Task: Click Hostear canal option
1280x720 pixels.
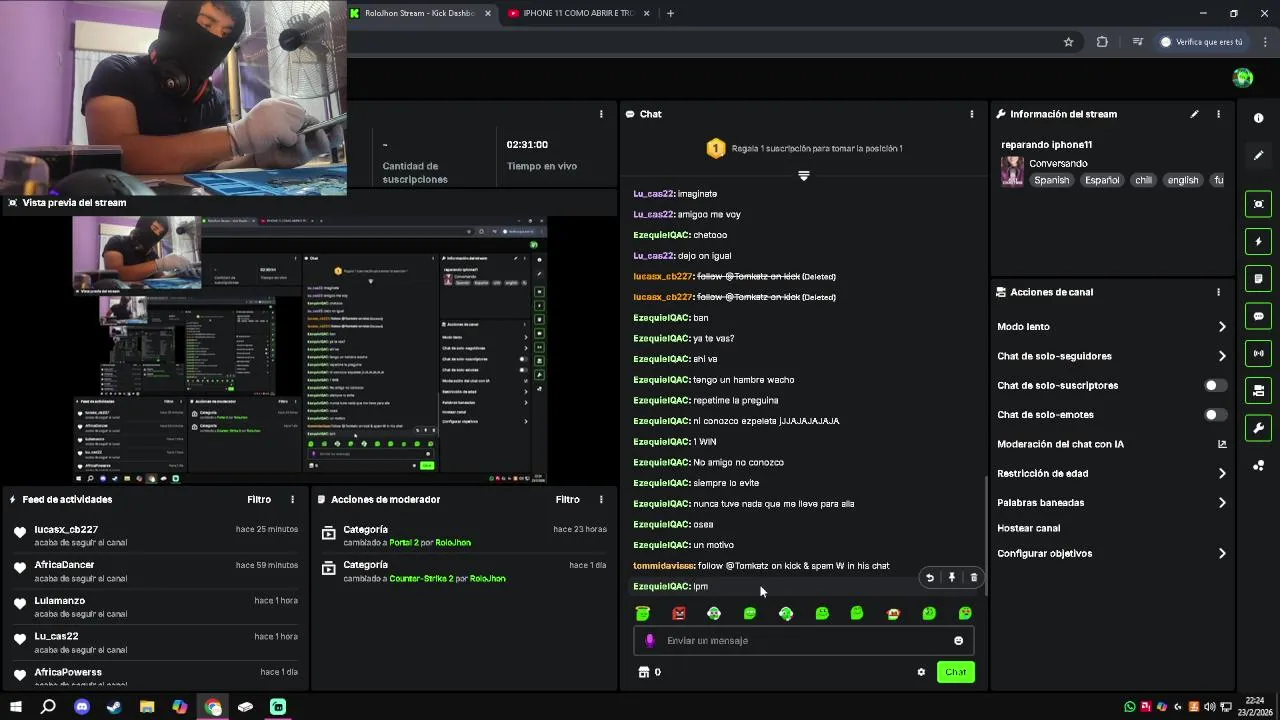Action: click(1028, 528)
